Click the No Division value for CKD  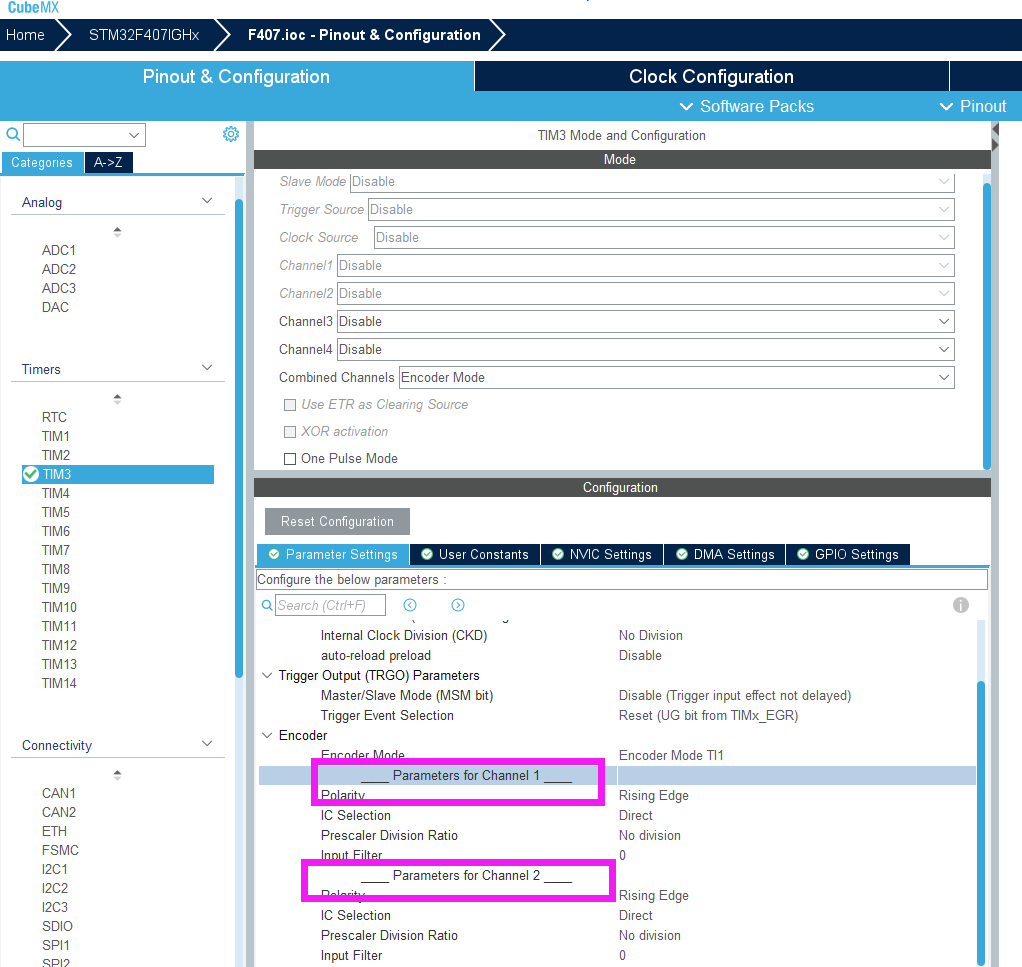point(650,635)
